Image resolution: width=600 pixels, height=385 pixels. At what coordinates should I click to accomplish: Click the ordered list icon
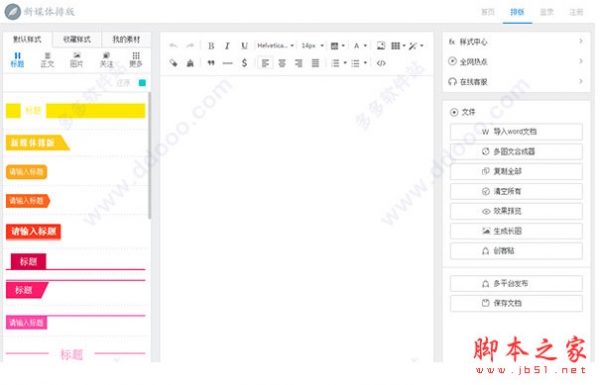click(x=335, y=63)
